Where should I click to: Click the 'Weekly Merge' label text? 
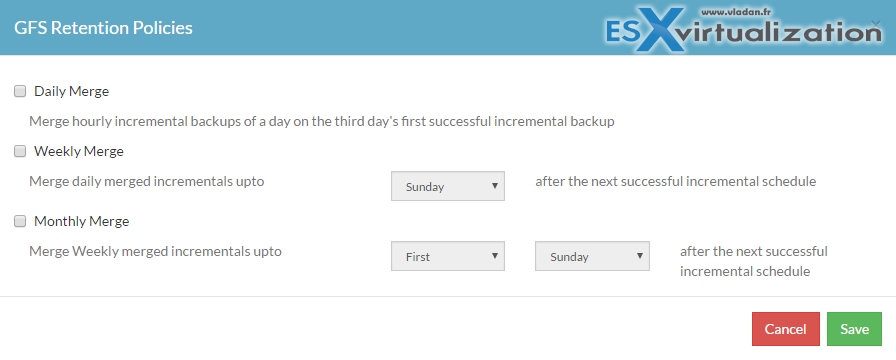(79, 151)
